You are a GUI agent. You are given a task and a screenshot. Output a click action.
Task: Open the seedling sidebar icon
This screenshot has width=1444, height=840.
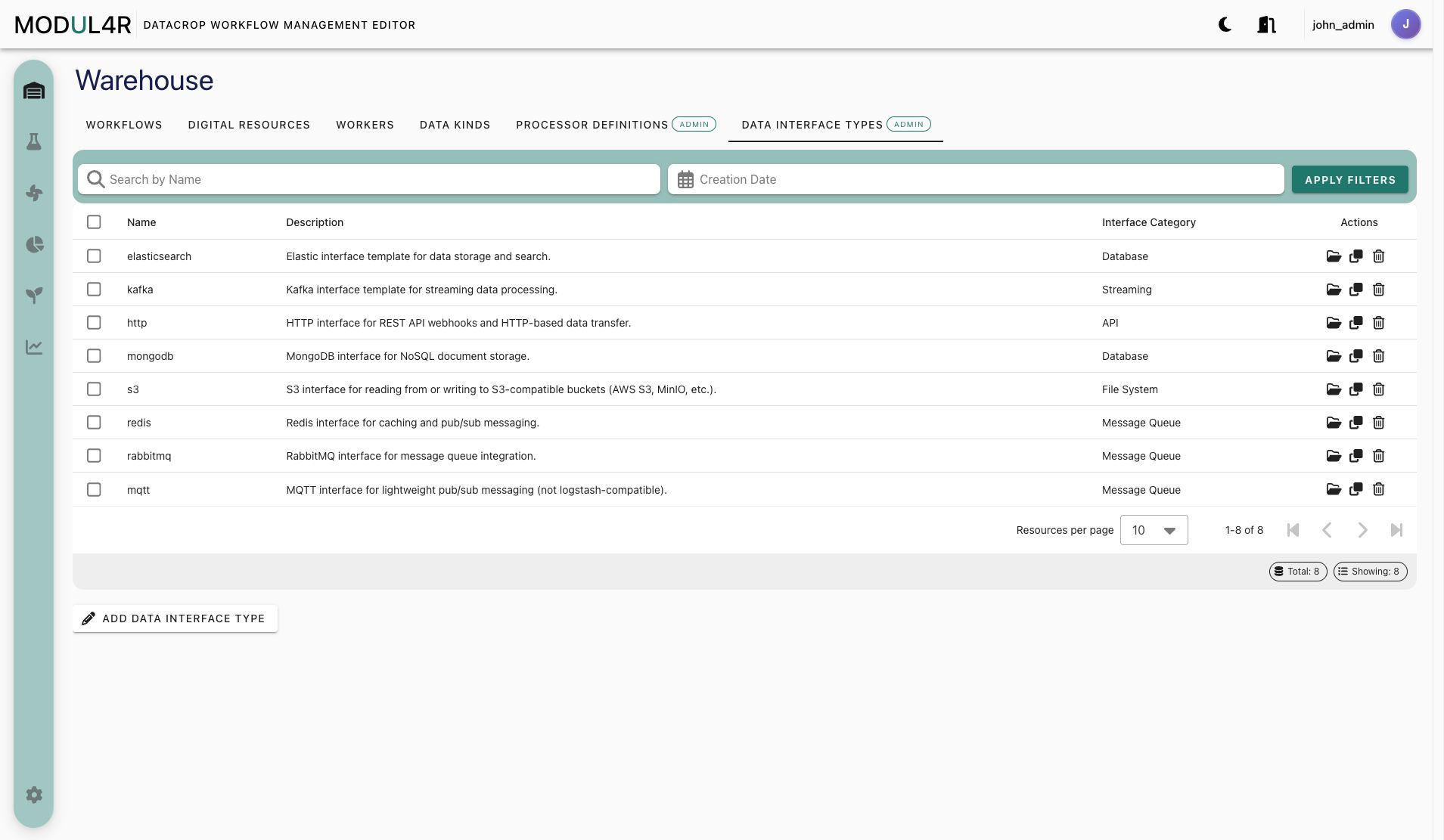click(x=34, y=296)
